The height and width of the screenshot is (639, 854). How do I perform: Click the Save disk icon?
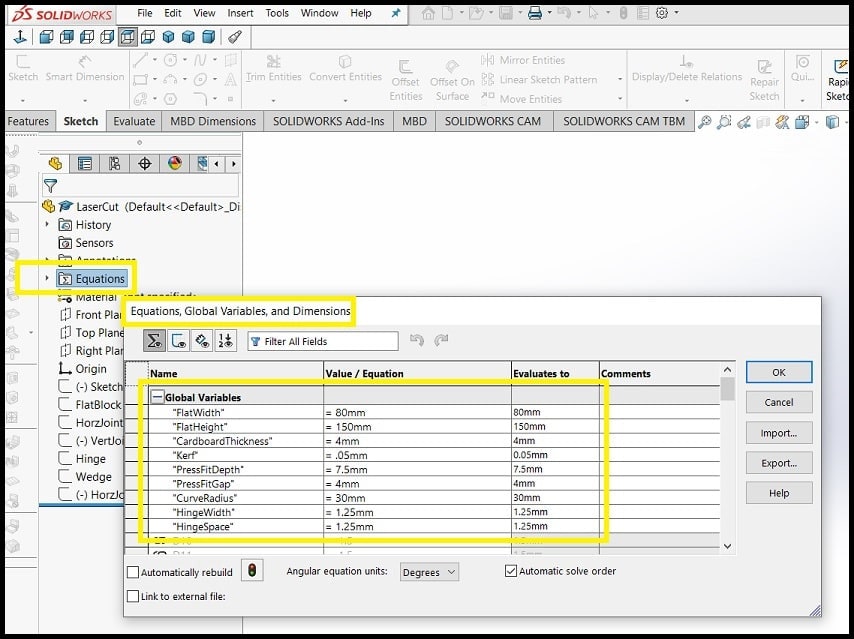[506, 13]
